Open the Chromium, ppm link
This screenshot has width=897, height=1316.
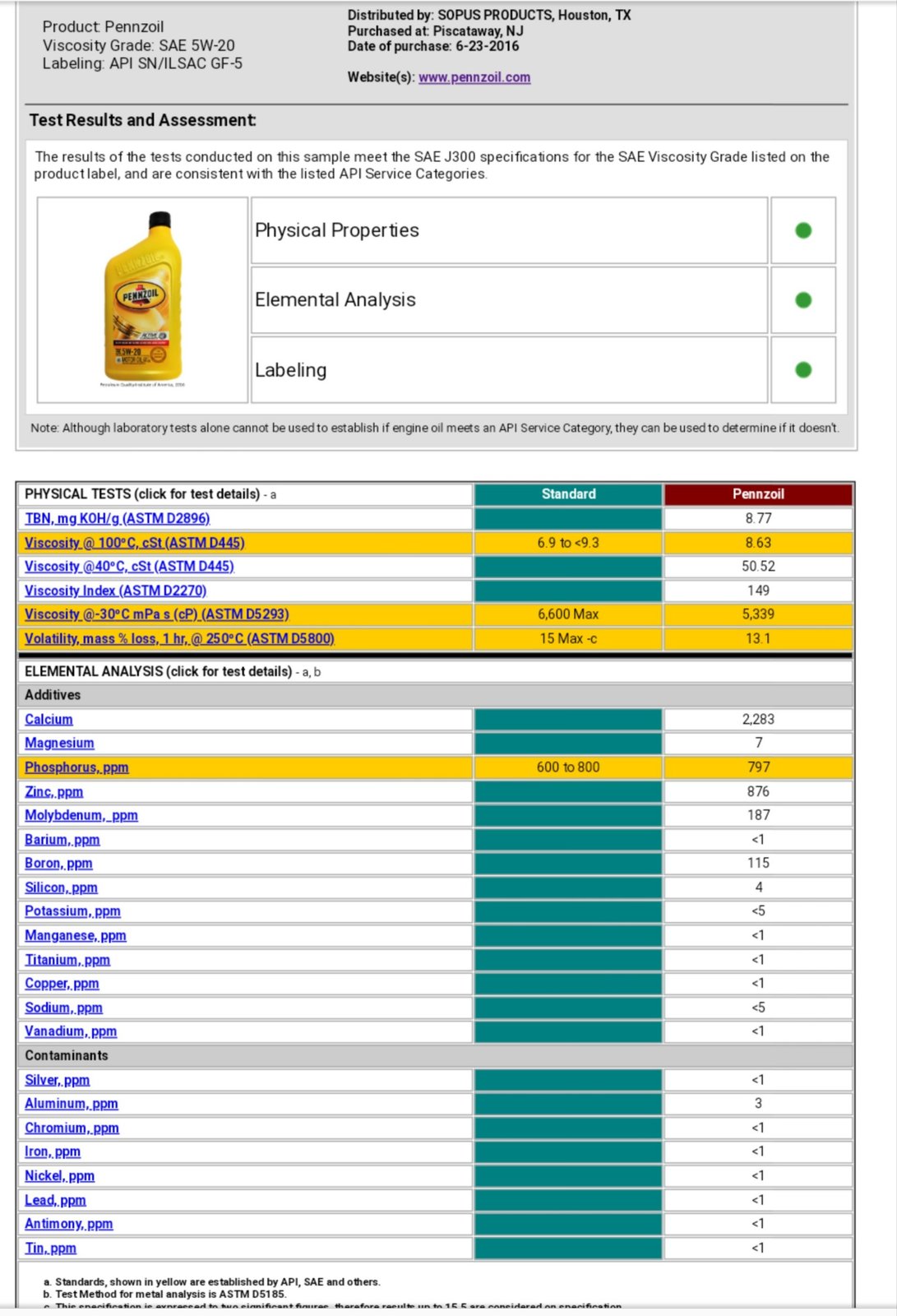click(72, 1128)
